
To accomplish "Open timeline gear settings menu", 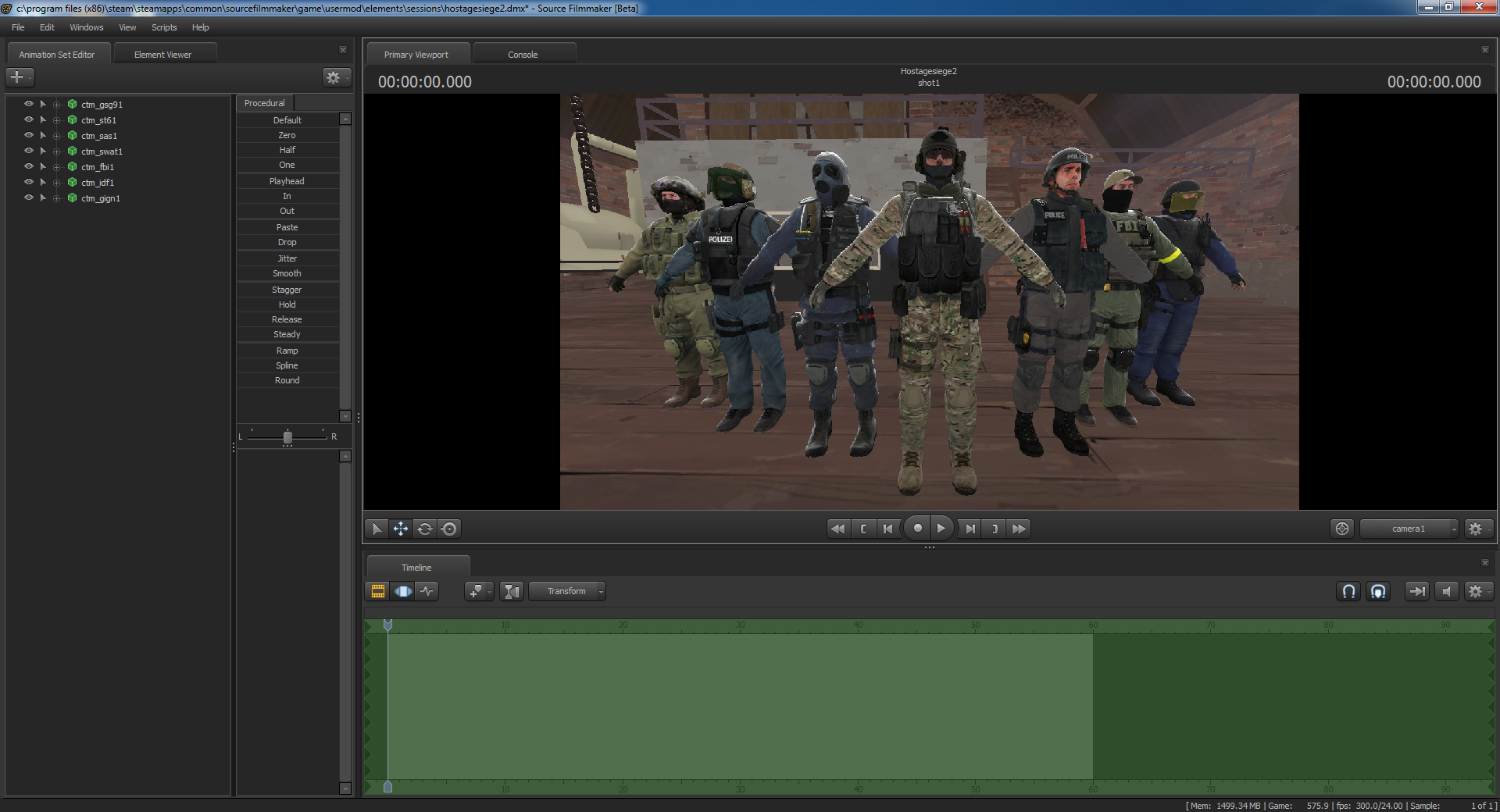I will (1478, 591).
